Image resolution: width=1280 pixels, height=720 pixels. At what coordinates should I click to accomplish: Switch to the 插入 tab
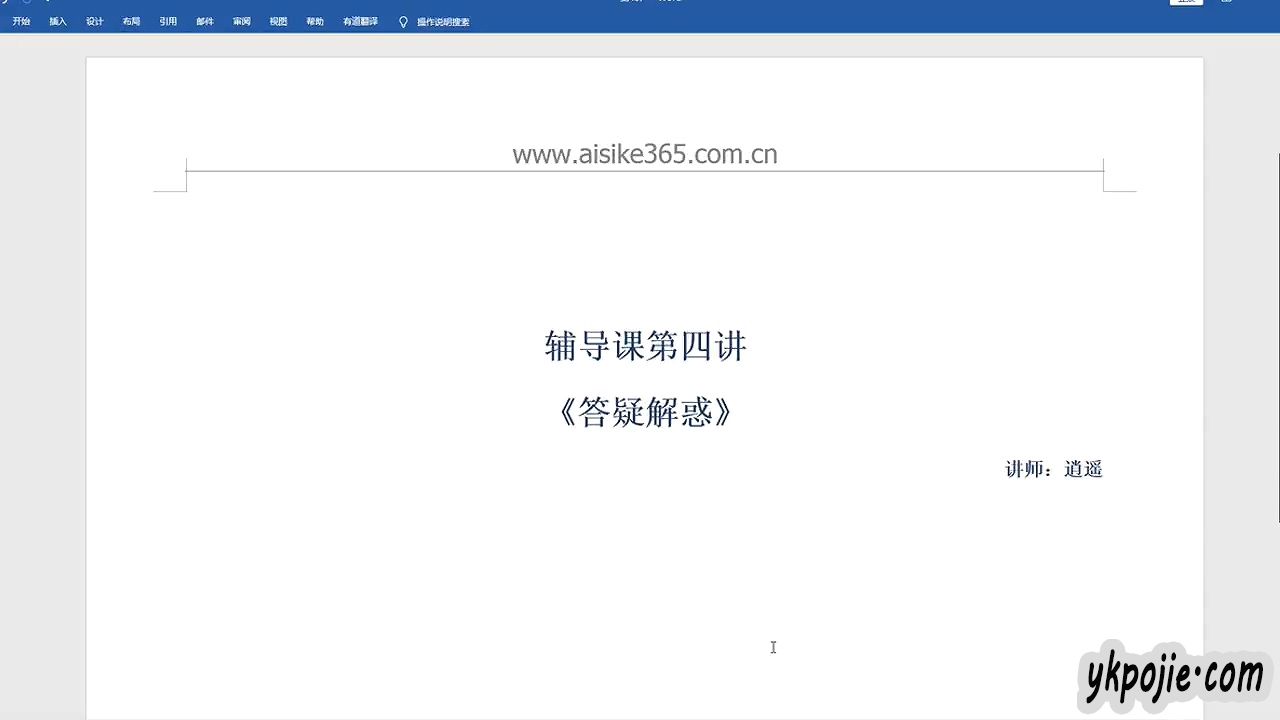coord(58,21)
